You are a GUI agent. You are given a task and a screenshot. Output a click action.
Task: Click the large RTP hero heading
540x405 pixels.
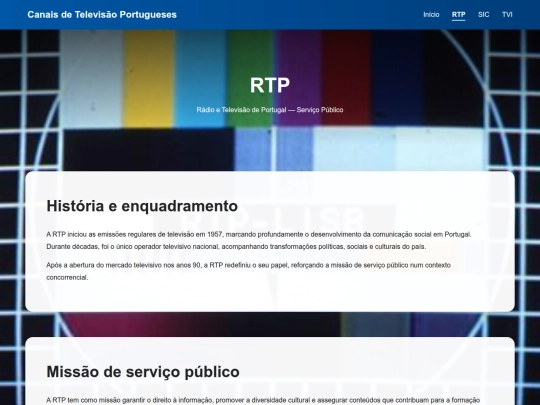coord(270,85)
